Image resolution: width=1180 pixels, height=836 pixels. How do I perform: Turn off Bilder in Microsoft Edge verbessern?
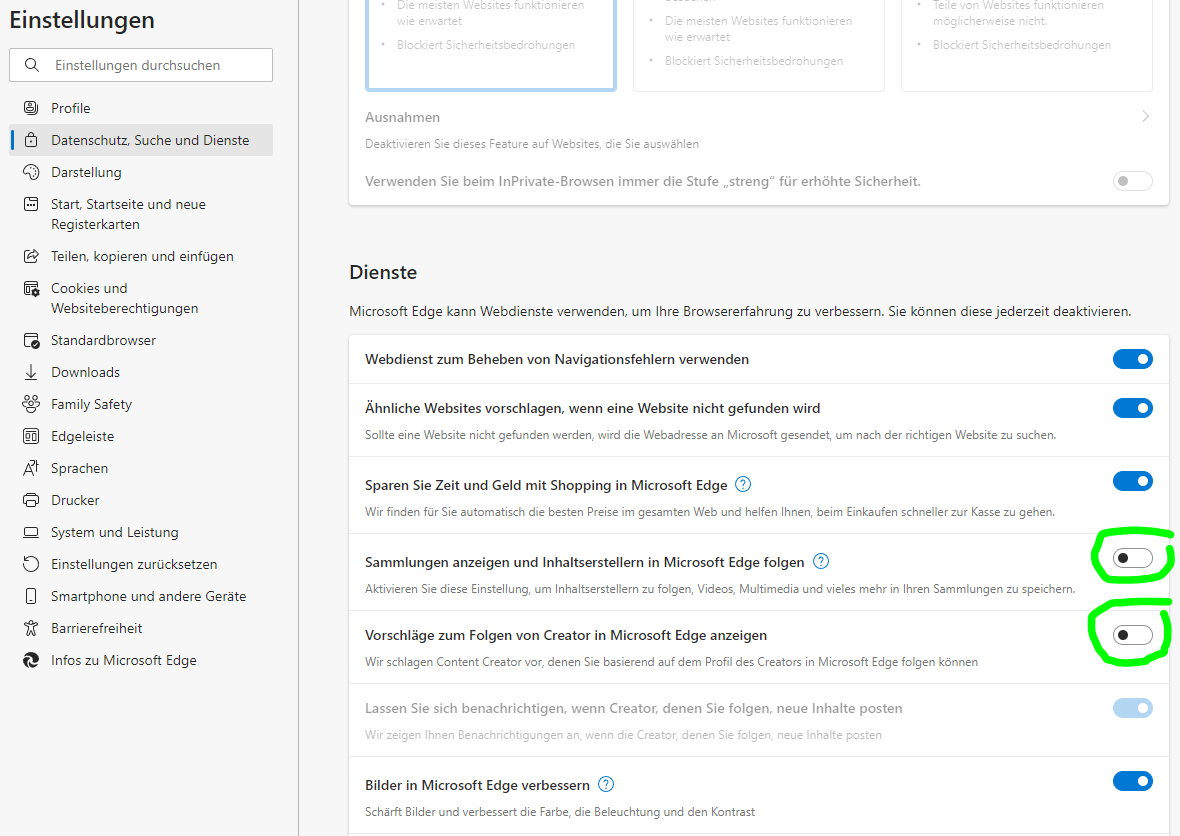click(x=1133, y=781)
